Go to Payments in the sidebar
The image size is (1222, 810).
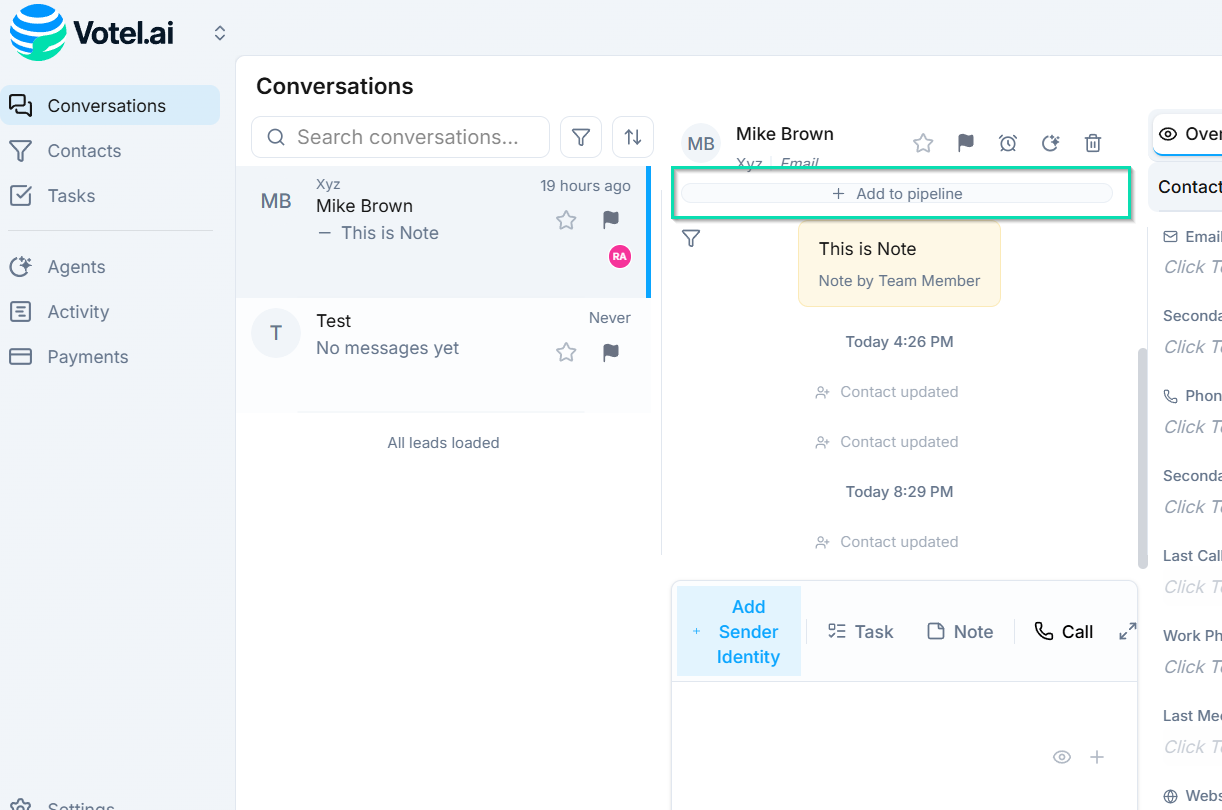pos(88,357)
